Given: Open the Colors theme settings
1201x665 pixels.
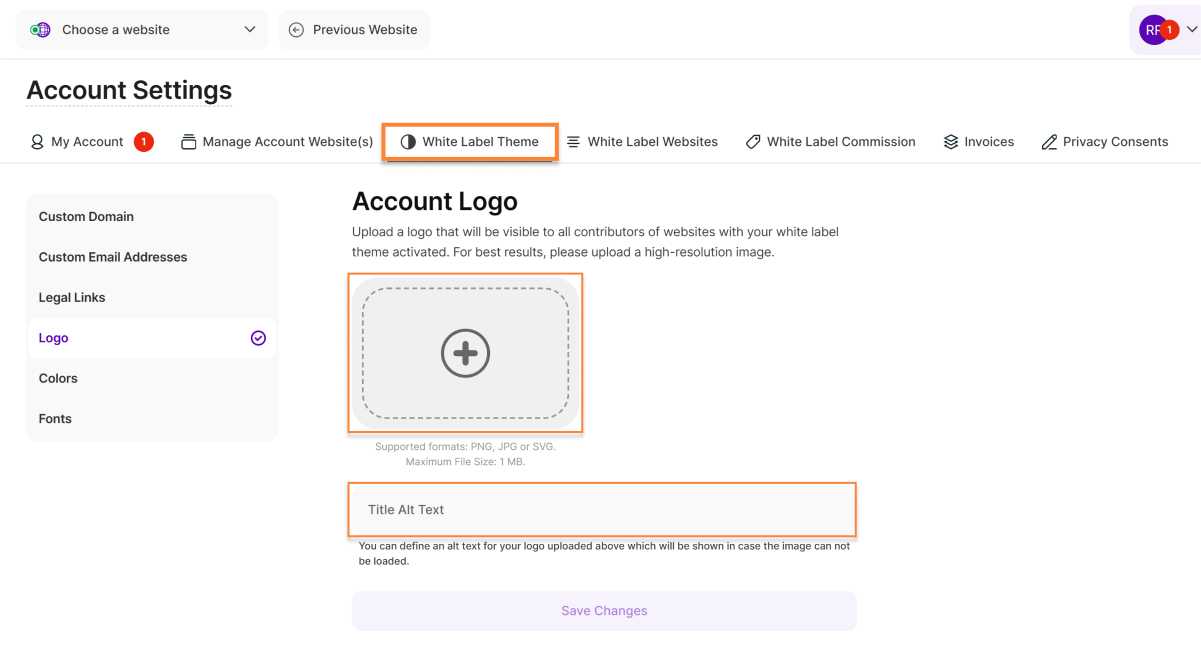Looking at the screenshot, I should click(58, 378).
